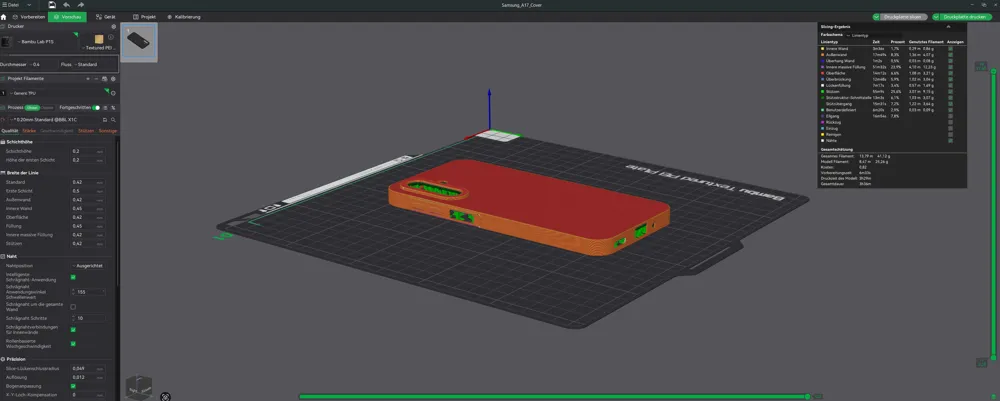Hide Stützen lines in preview
The image size is (1000, 401).
pos(950,91)
